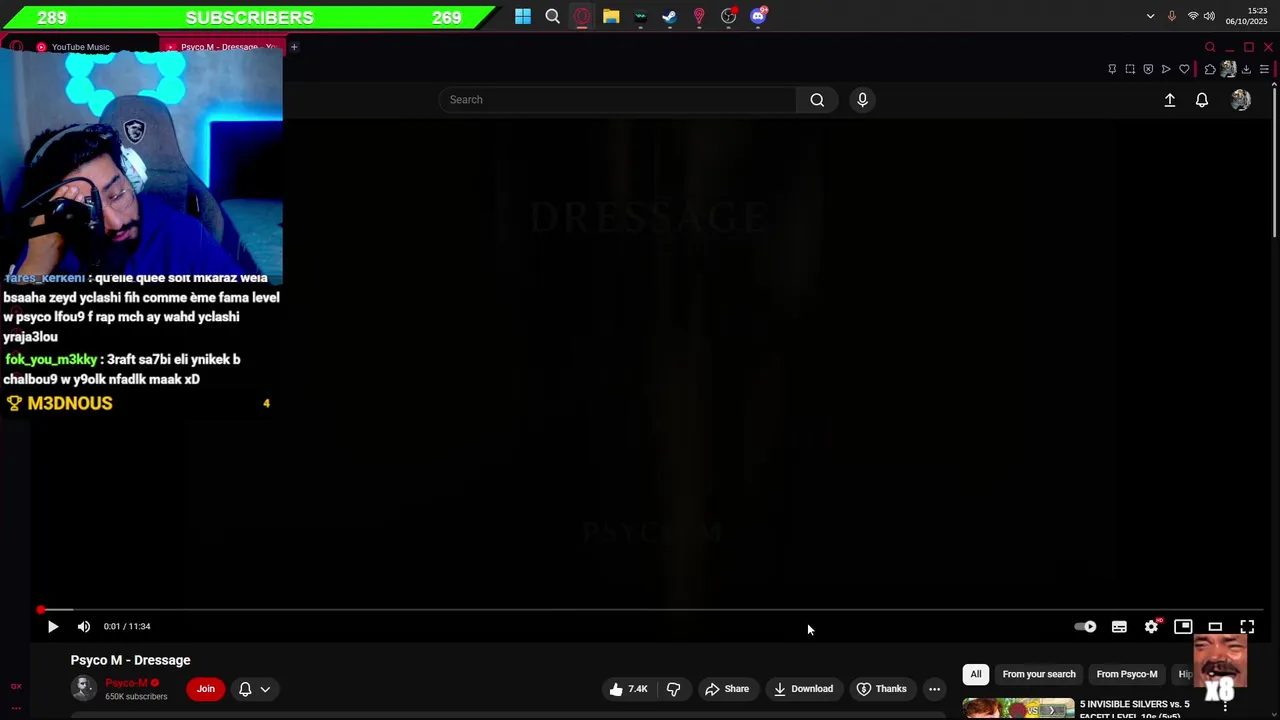Click in the YouTube search field
Viewport: 1280px width, 720px height.
pyautogui.click(x=618, y=100)
